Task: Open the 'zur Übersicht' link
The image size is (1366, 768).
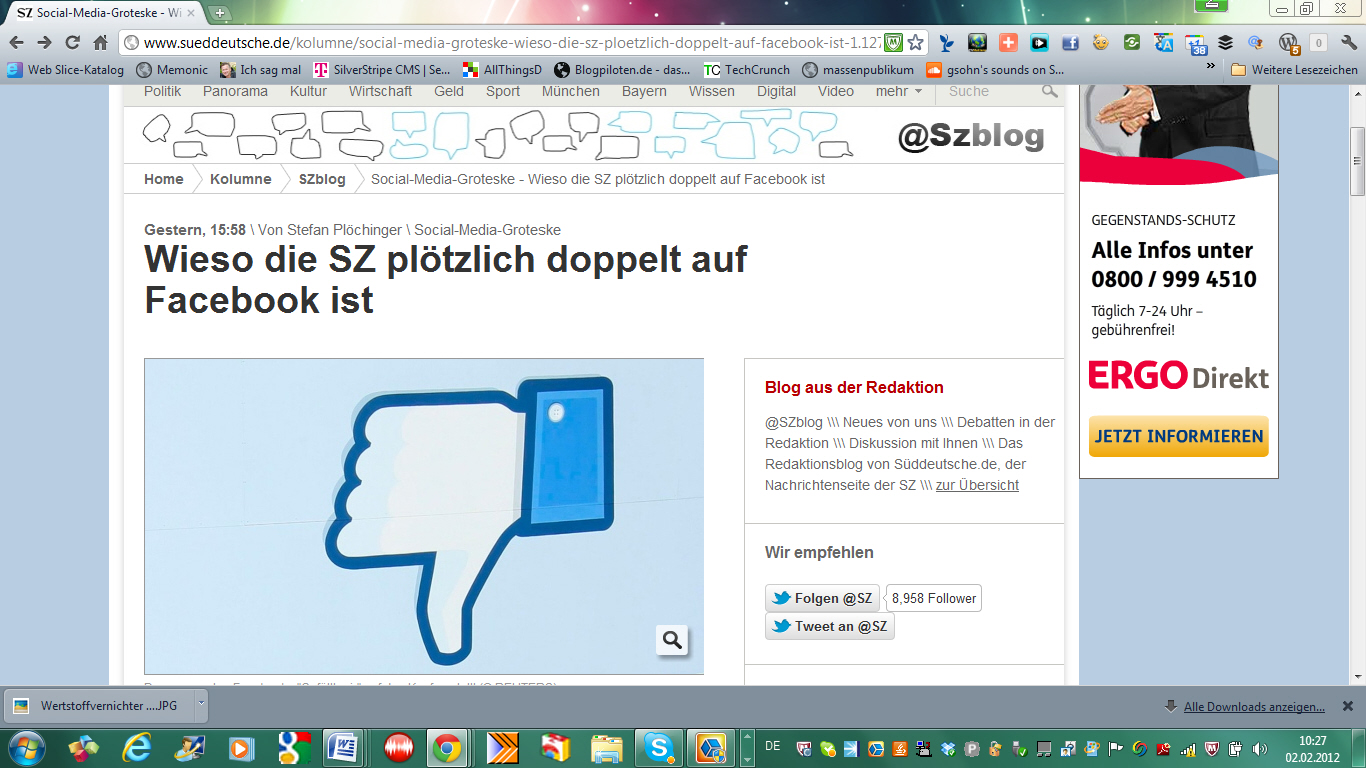Action: [977, 485]
